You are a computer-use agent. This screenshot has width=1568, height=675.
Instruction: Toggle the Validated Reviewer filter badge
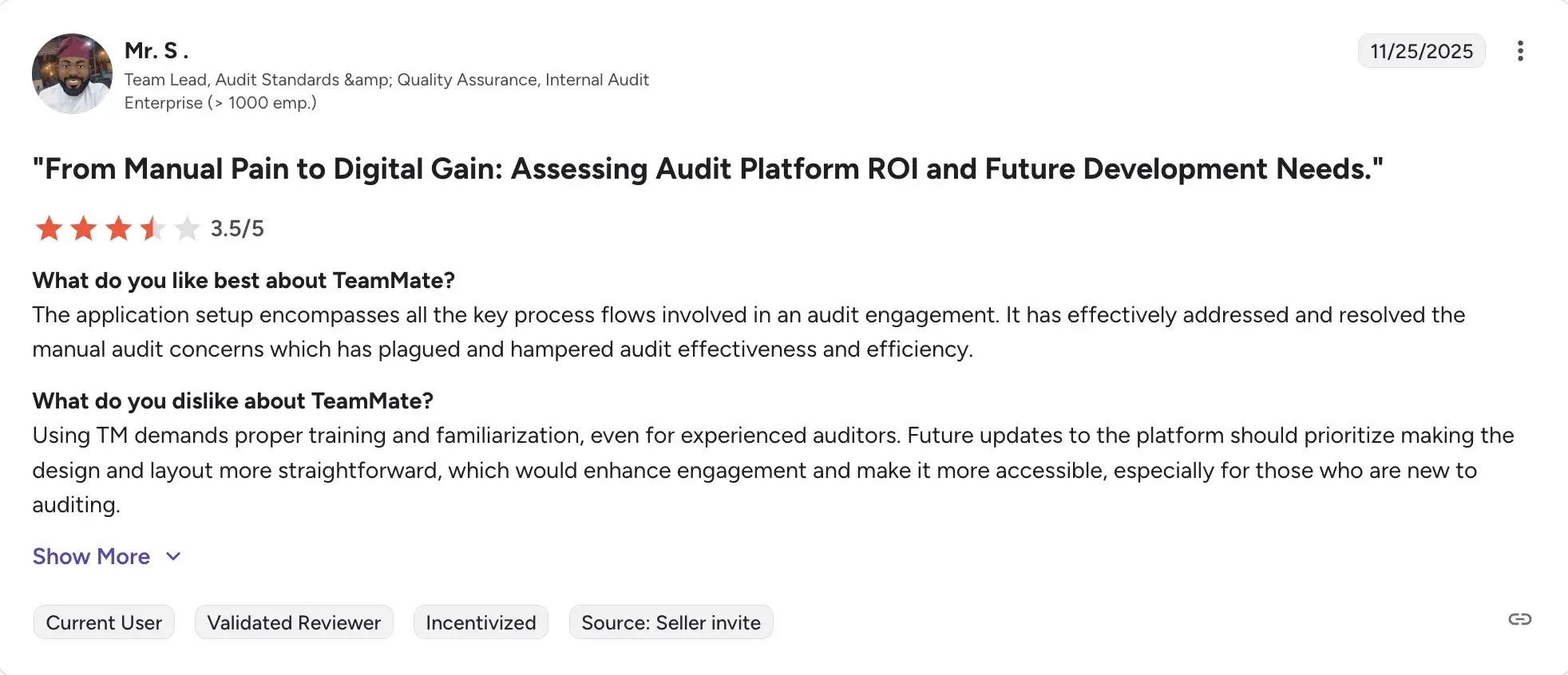pos(293,622)
